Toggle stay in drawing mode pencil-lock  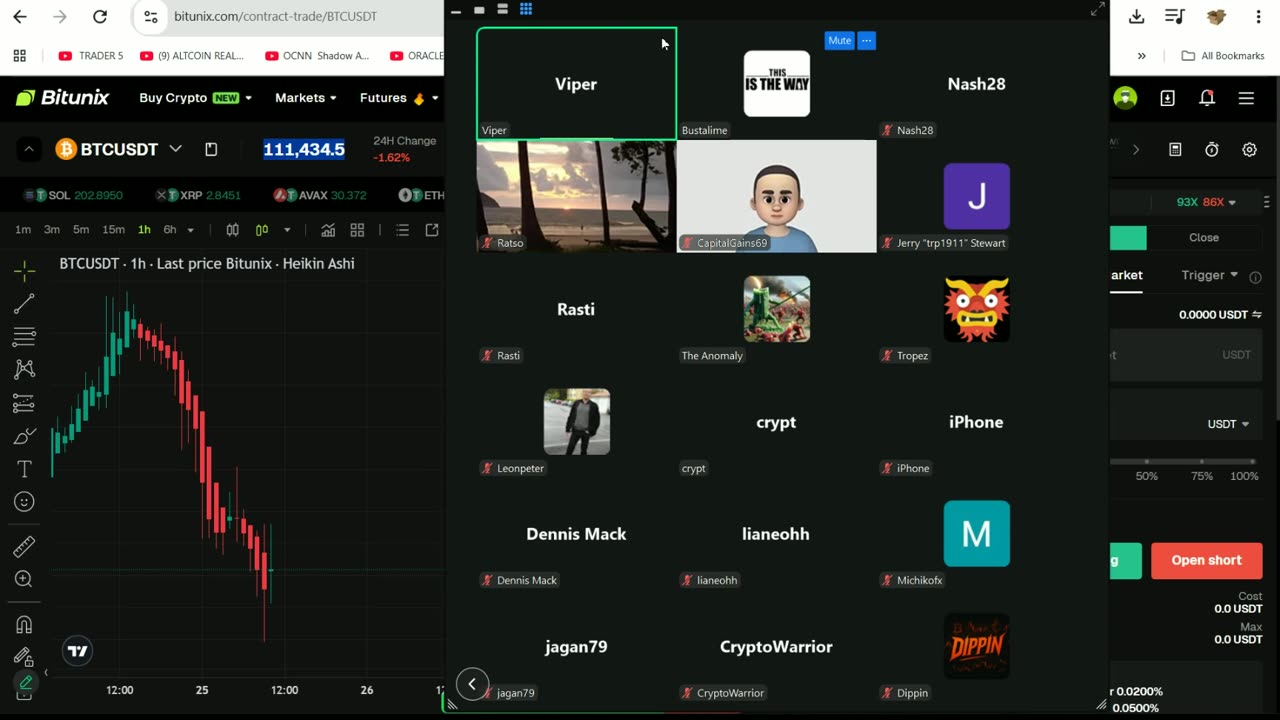click(25, 656)
